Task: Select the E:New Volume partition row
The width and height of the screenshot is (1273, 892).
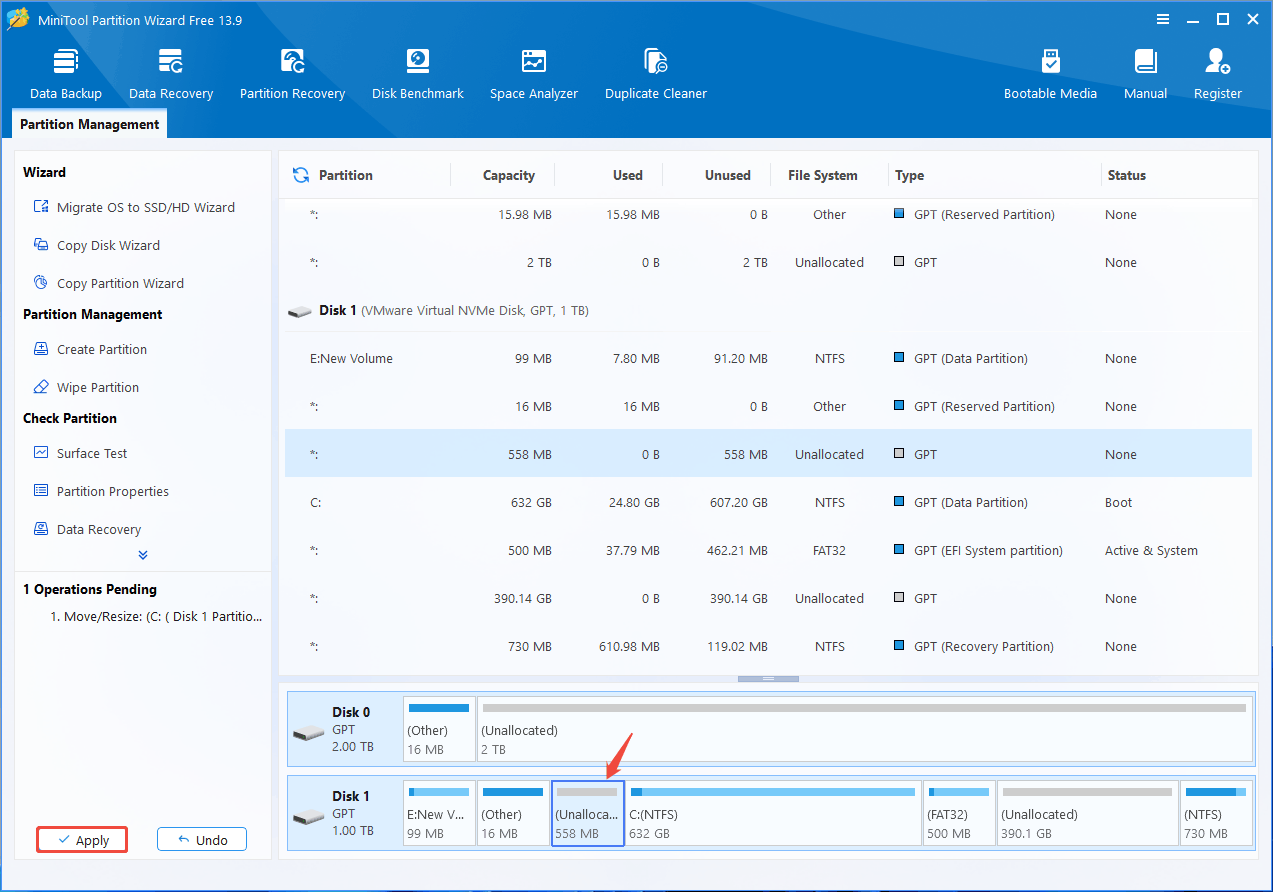Action: coord(768,358)
